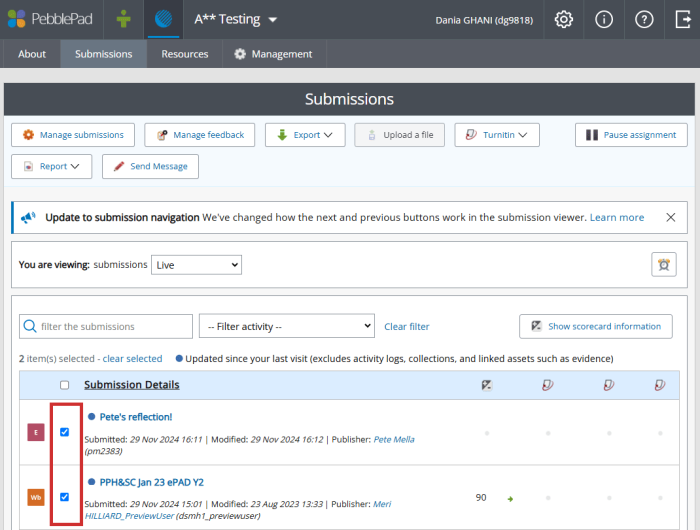
Task: Click the scorecard column header icon
Action: coord(487,385)
